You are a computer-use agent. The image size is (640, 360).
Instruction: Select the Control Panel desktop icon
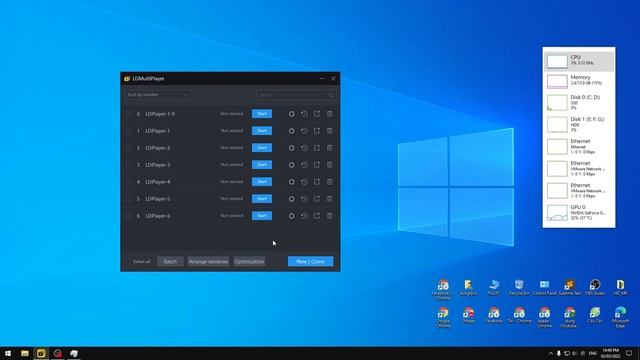coord(544,287)
